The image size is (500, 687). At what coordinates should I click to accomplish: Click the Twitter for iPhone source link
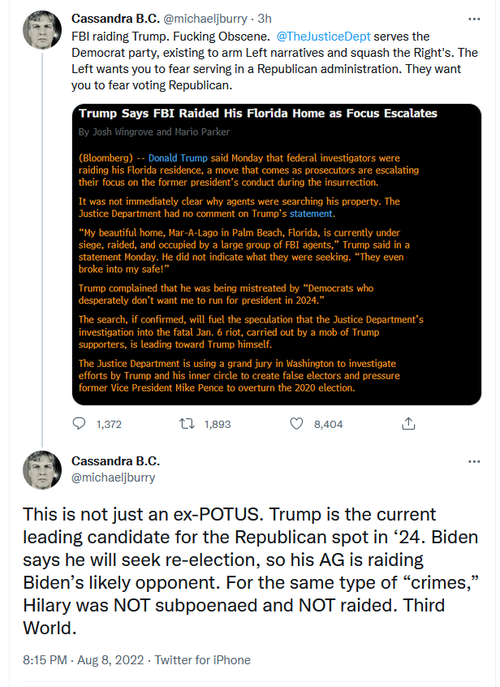[202, 660]
